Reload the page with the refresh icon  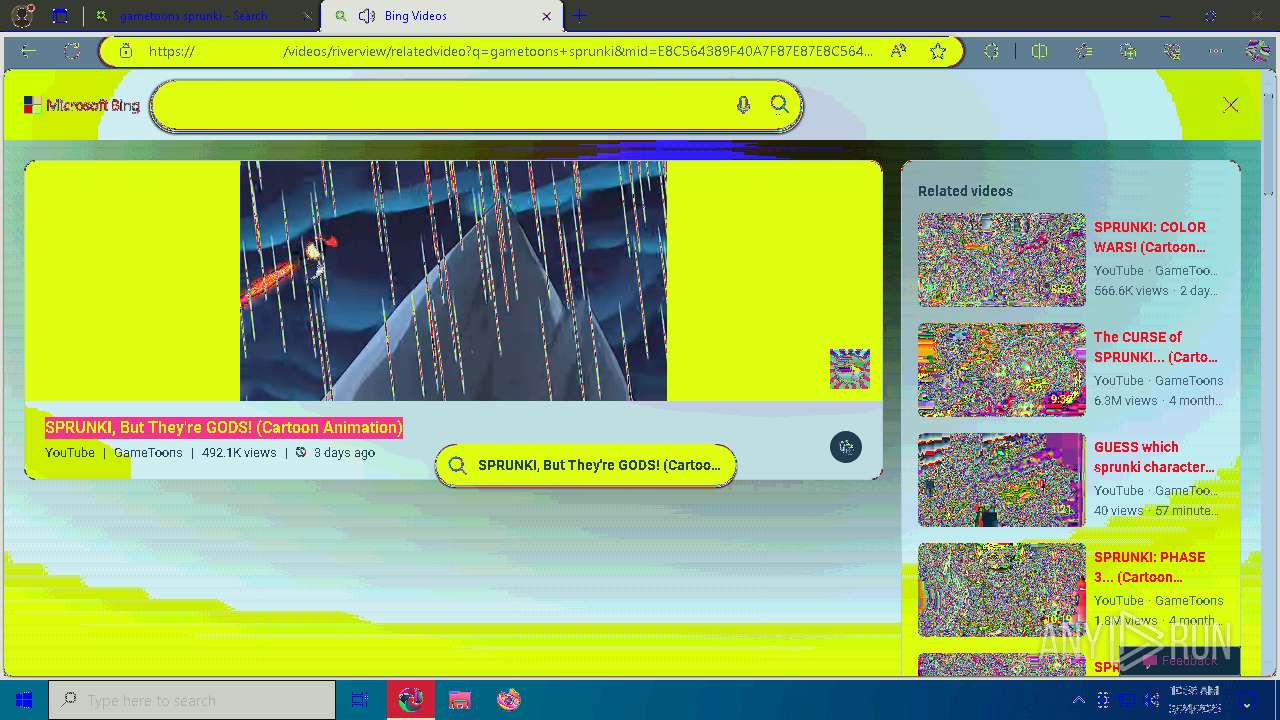tap(72, 51)
